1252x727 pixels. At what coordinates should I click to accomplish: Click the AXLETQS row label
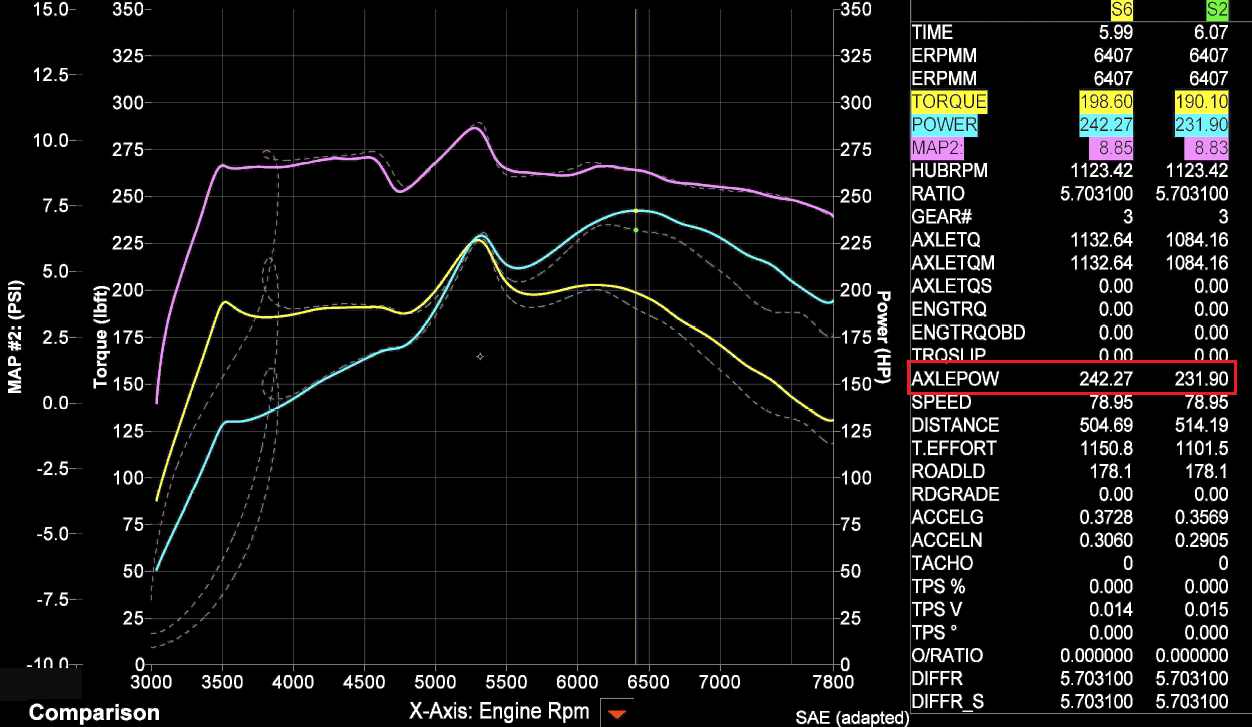click(953, 286)
